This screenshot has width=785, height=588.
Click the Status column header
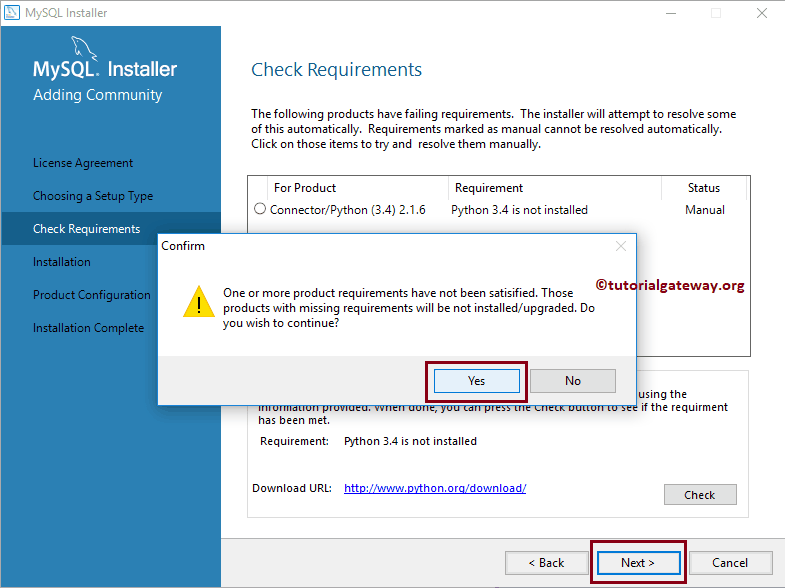[x=703, y=188]
